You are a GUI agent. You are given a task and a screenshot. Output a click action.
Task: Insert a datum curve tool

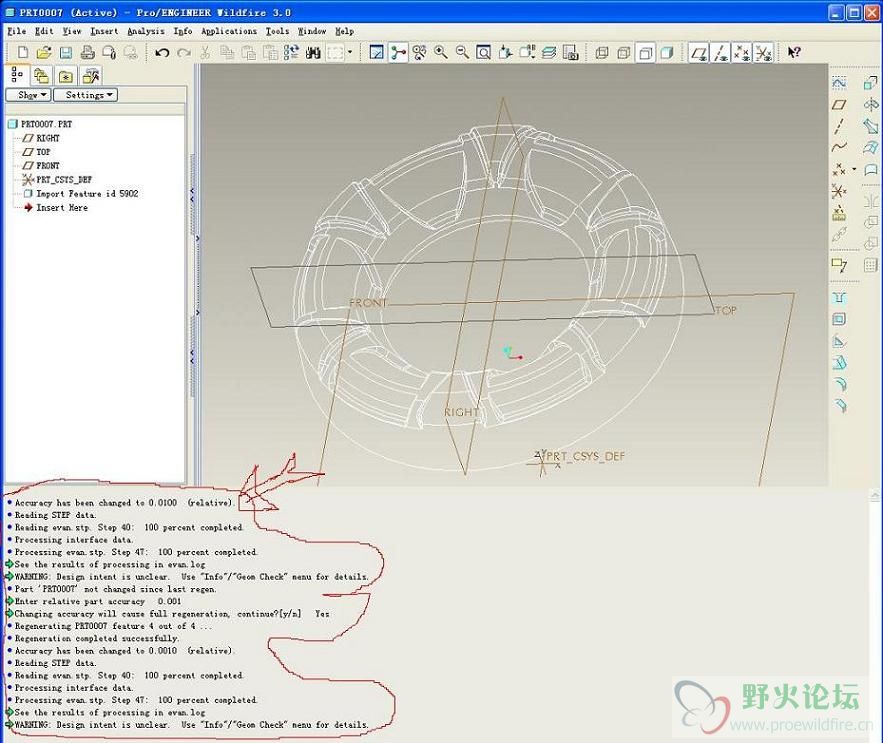tap(839, 148)
